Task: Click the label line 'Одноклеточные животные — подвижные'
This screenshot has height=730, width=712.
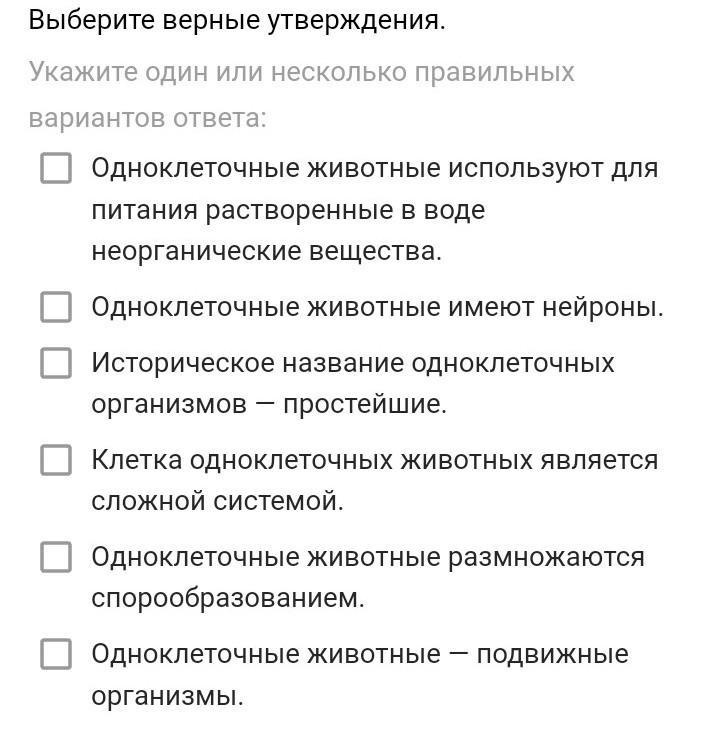Action: (359, 654)
